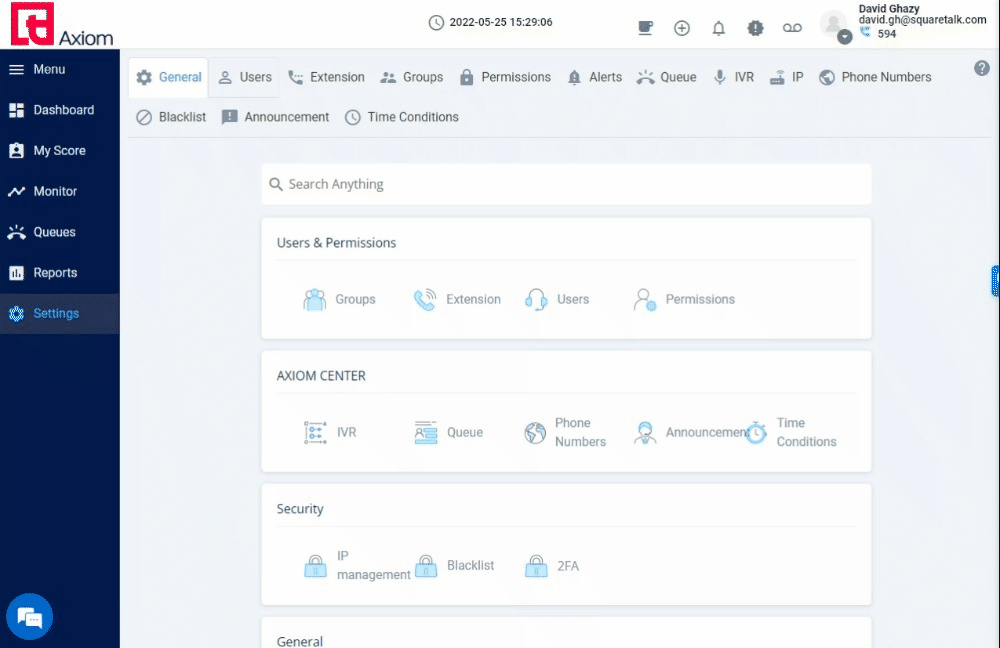Open Blacklist lock icon in Security
The image size is (1000, 648).
click(426, 566)
